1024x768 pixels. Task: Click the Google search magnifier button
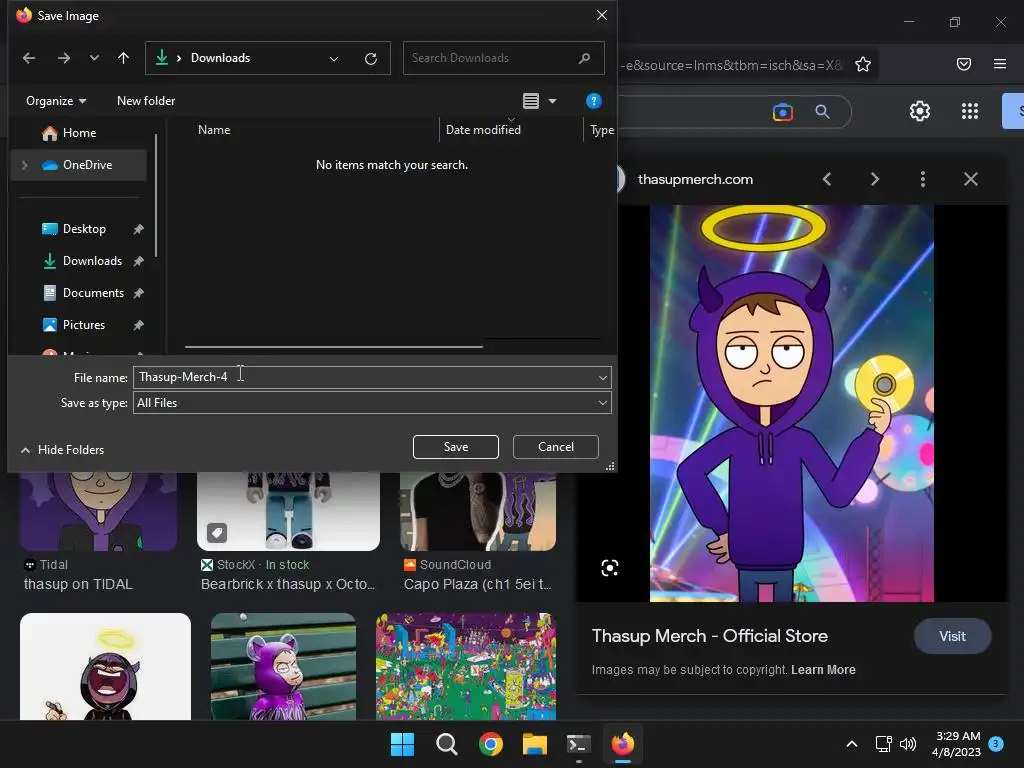pyautogui.click(x=822, y=112)
